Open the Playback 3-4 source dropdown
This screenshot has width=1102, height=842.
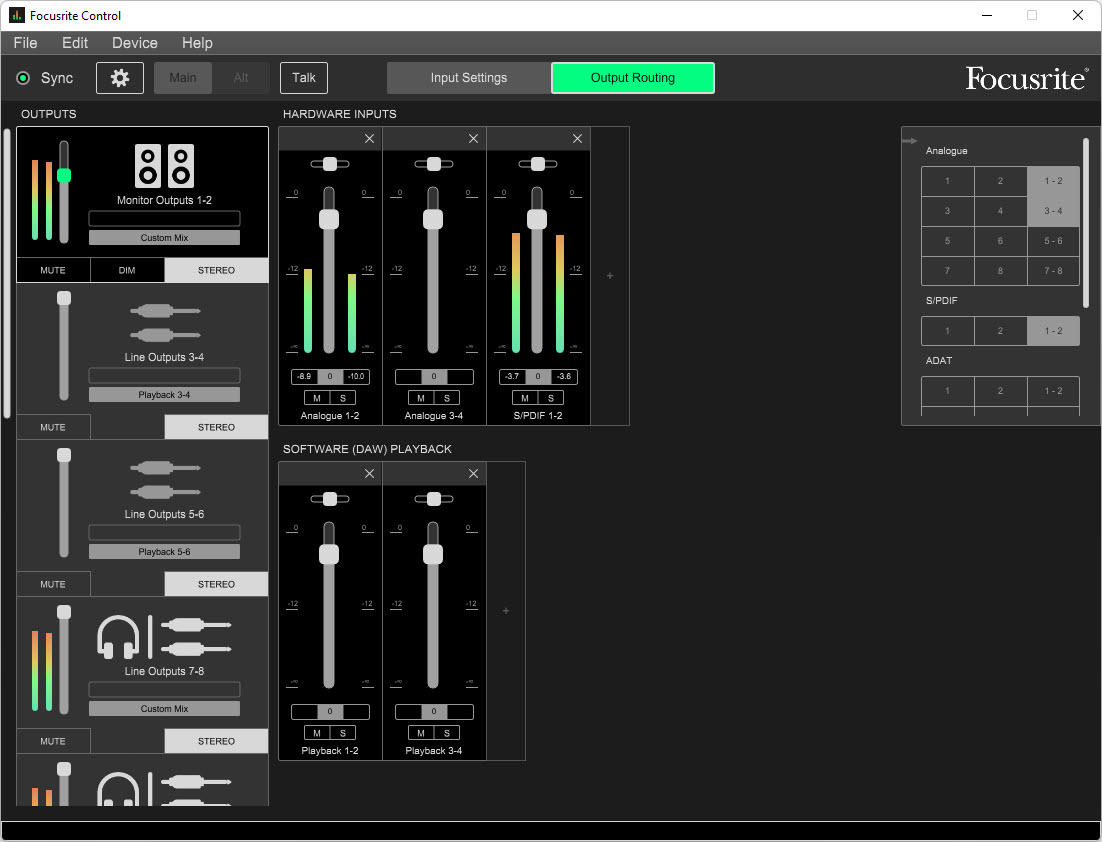click(164, 395)
